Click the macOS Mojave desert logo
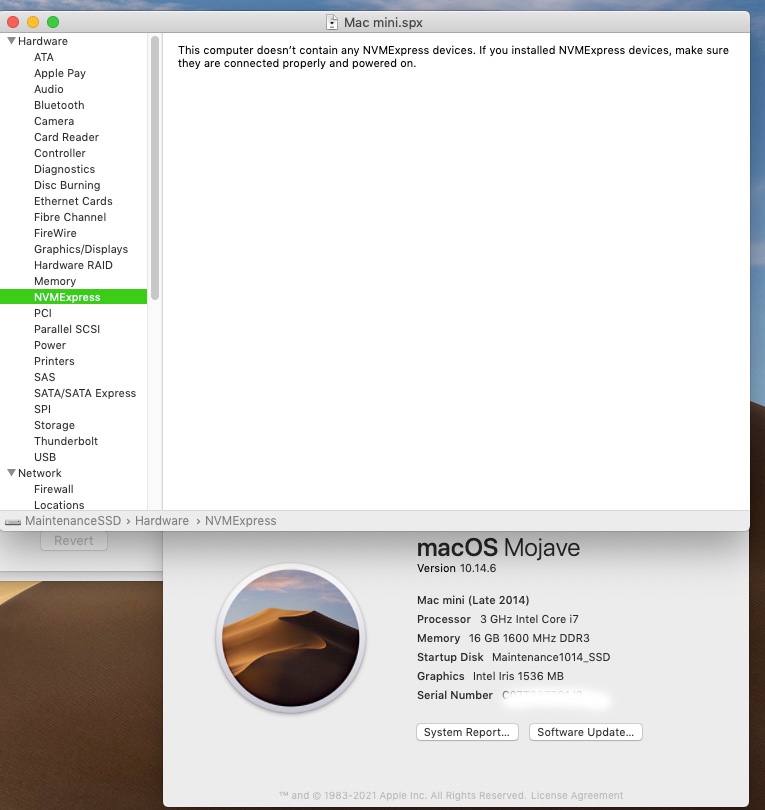Screen dimensions: 765x810 (291, 638)
